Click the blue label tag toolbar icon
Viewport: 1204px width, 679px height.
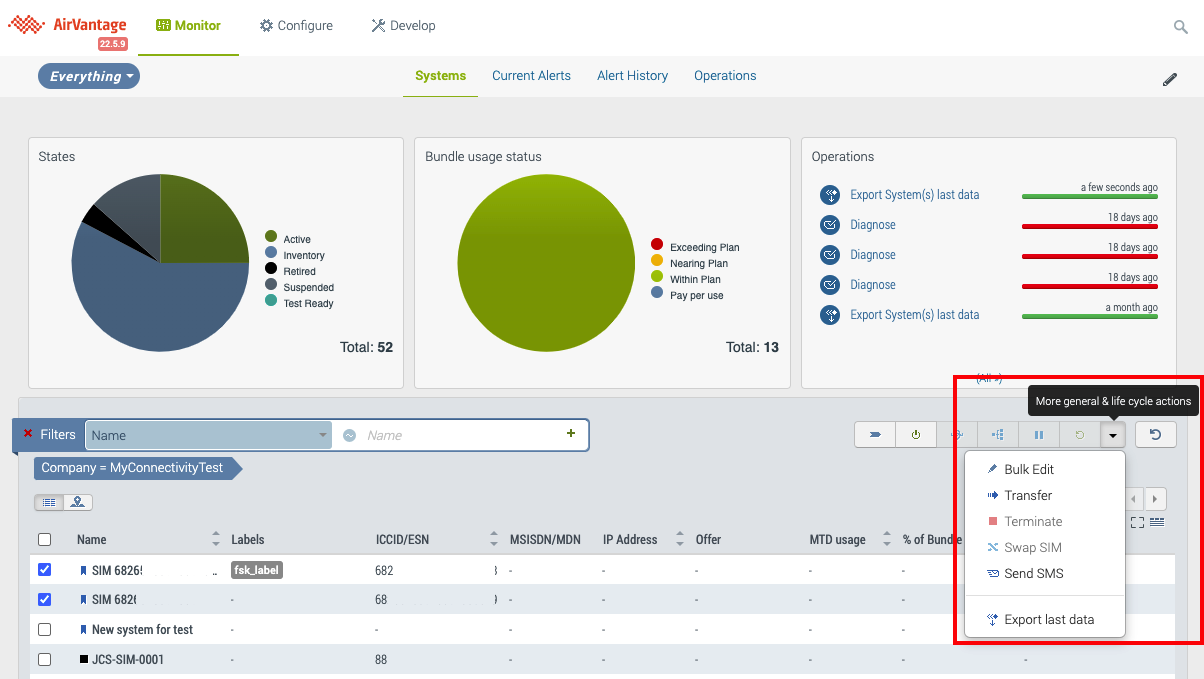click(x=874, y=435)
